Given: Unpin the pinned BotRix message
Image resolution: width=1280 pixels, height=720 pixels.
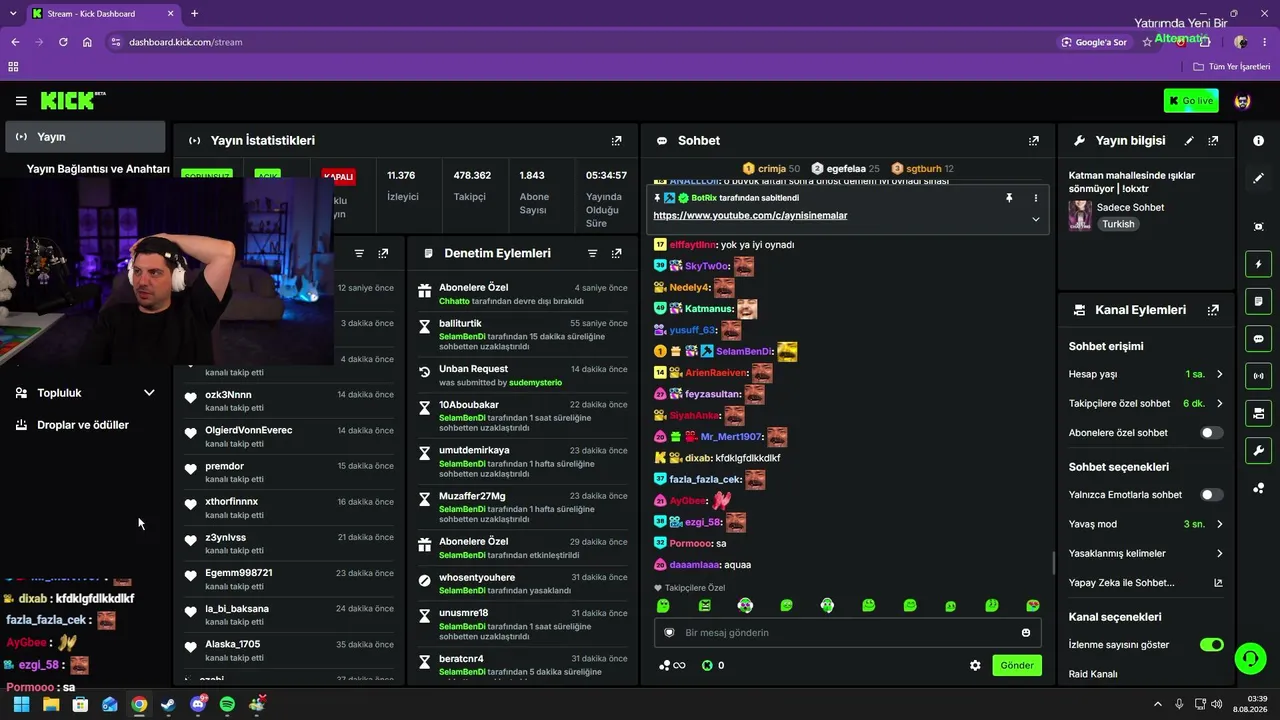Looking at the screenshot, I should (1009, 198).
